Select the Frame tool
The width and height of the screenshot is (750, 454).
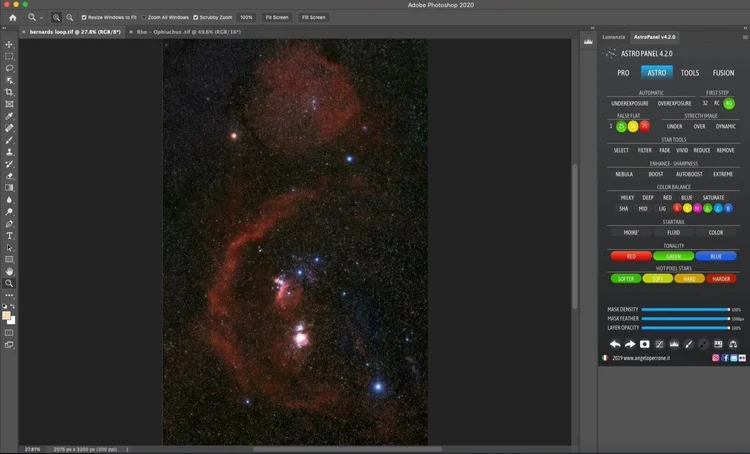point(9,104)
